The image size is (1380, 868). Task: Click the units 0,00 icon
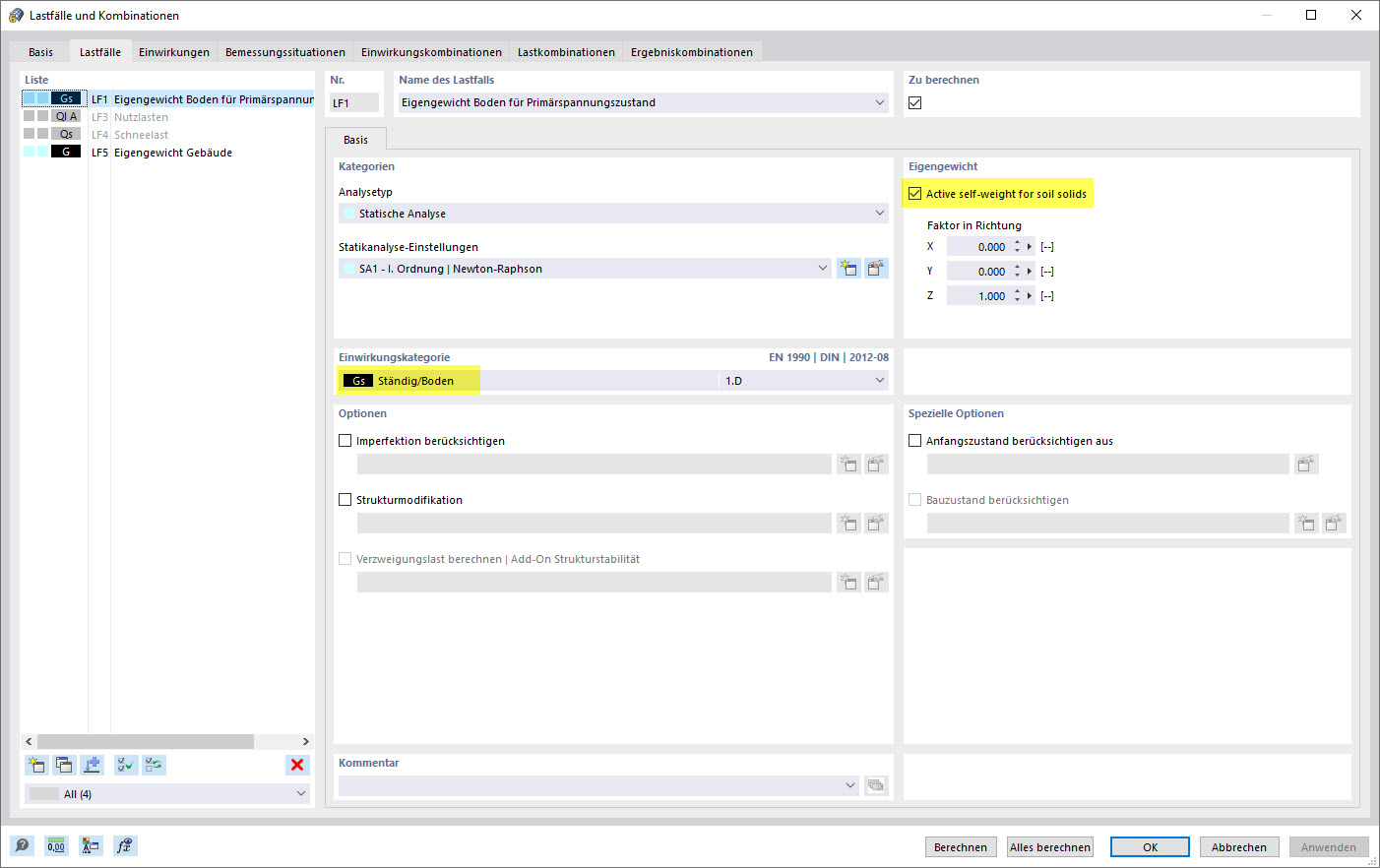[56, 845]
